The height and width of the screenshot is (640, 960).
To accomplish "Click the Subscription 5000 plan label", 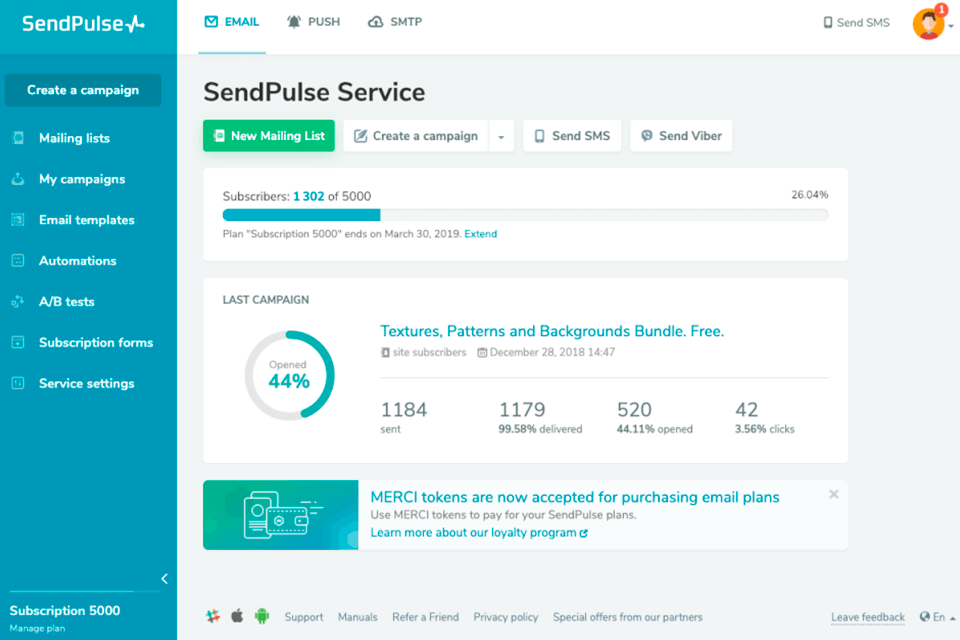I will click(x=65, y=611).
